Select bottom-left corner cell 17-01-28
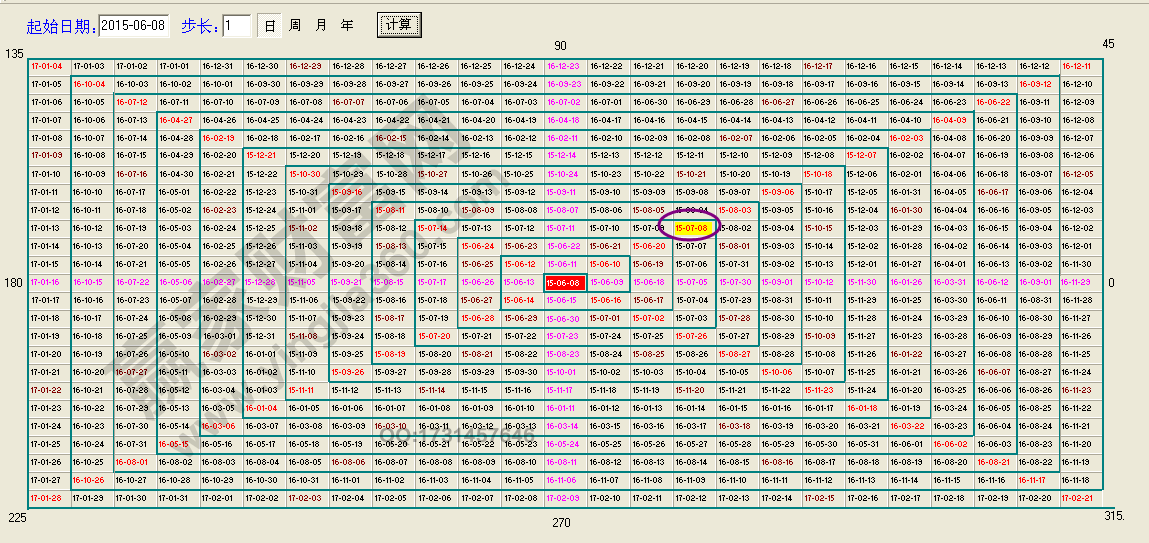1149x543 pixels. 46,498
